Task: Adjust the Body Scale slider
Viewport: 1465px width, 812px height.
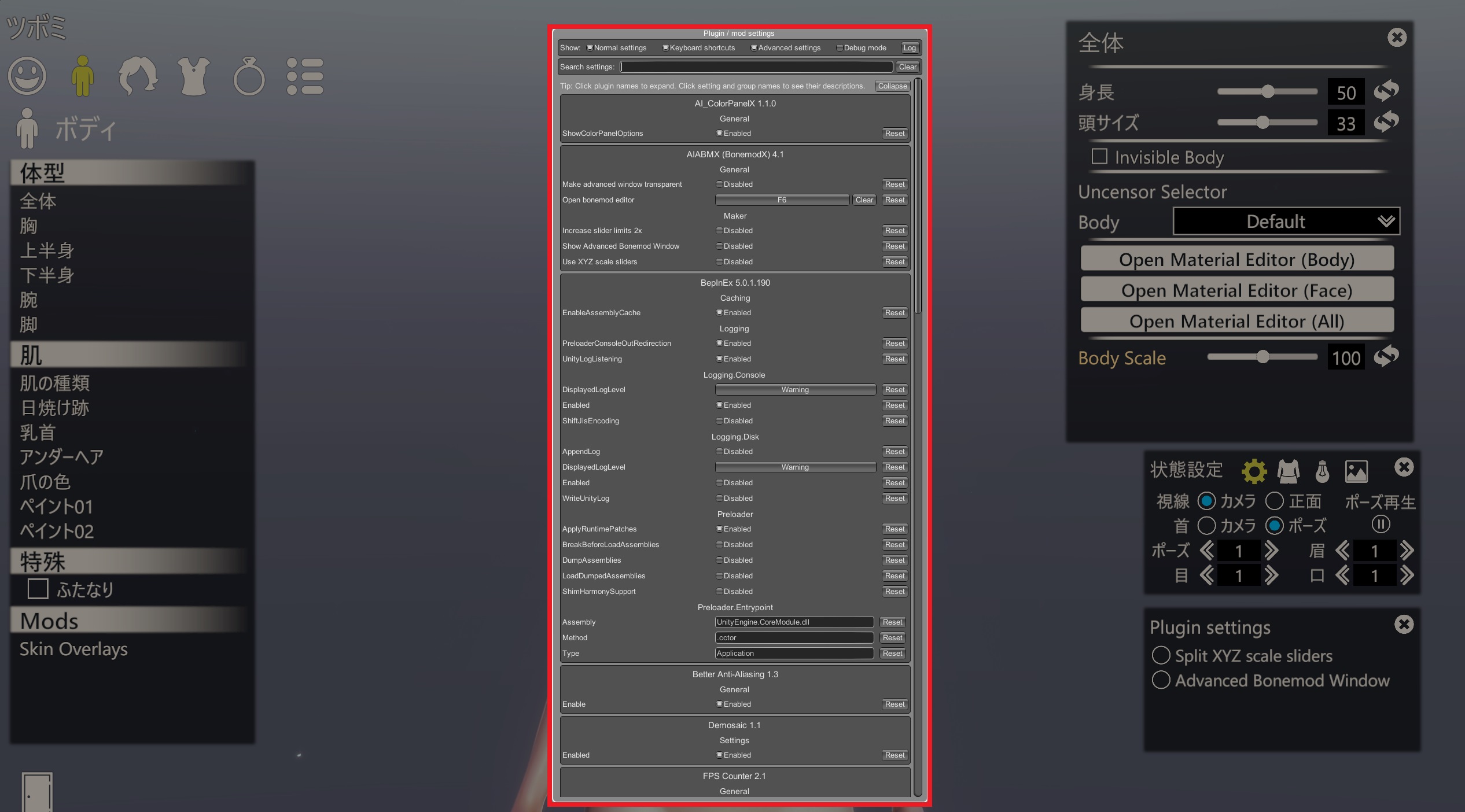Action: tap(1262, 356)
